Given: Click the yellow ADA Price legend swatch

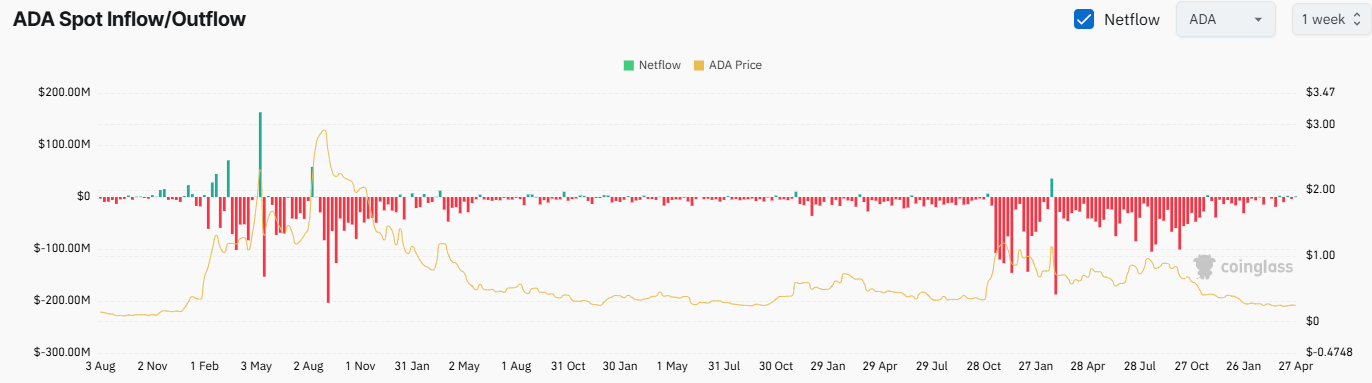Looking at the screenshot, I should (699, 65).
